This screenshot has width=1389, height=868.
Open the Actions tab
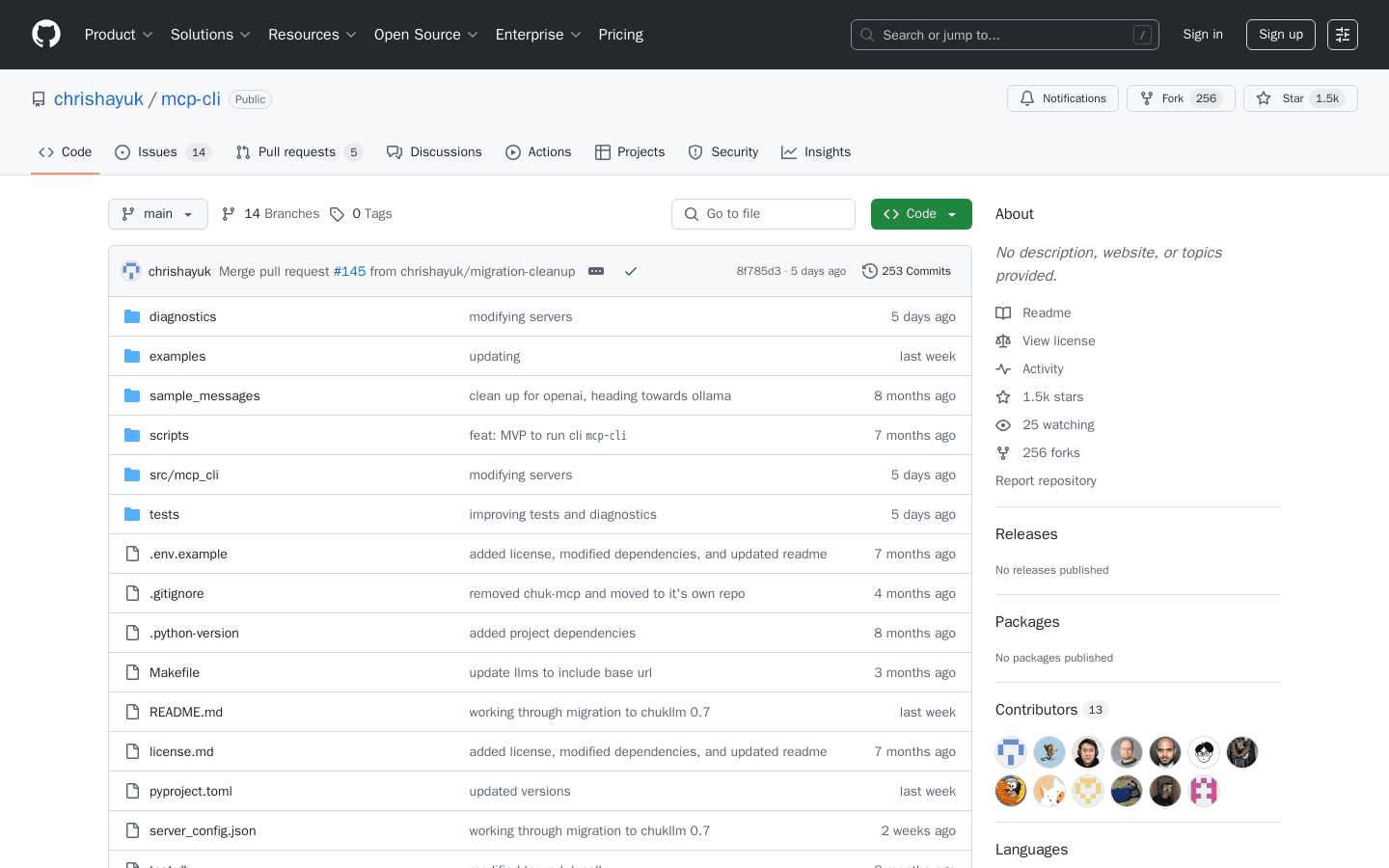tap(538, 151)
